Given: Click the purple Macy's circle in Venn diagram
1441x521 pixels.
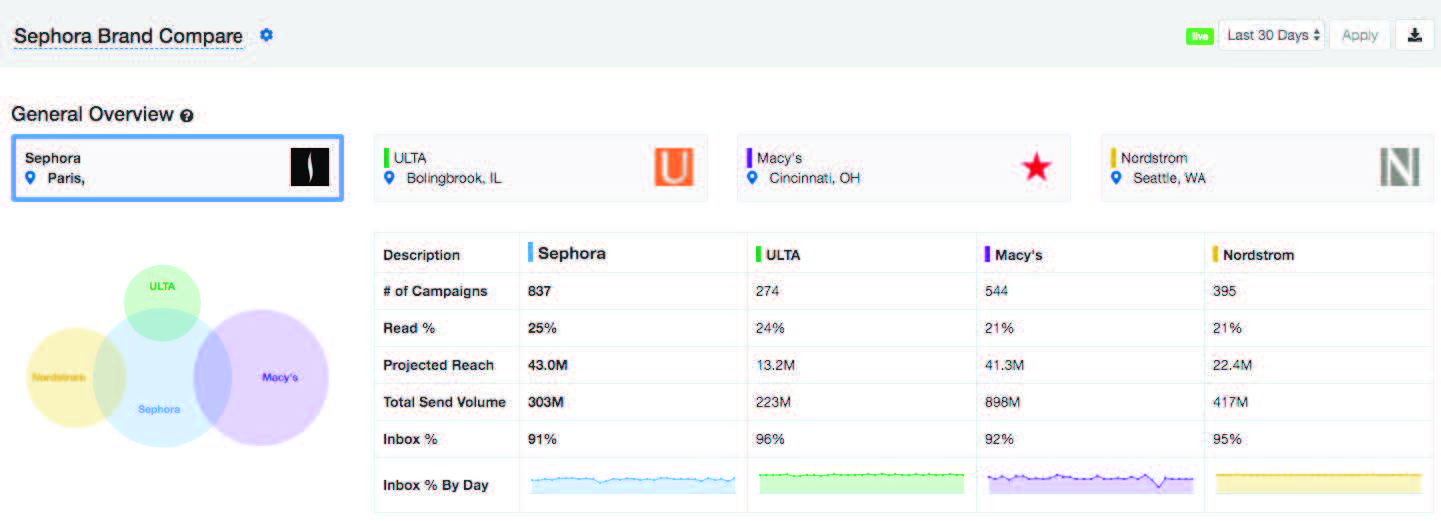Looking at the screenshot, I should [x=262, y=377].
